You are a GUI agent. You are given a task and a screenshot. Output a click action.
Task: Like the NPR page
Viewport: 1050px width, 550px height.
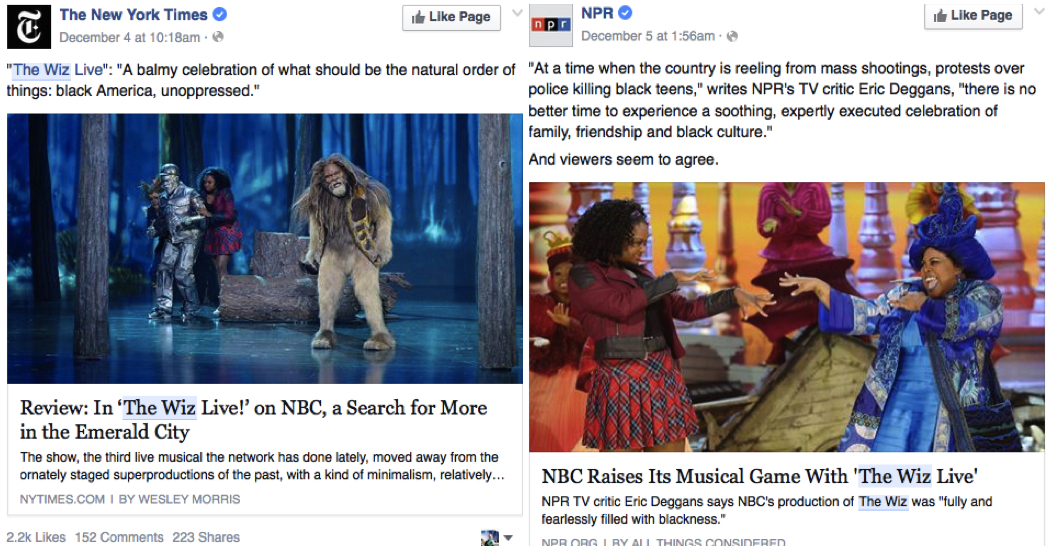tap(973, 15)
